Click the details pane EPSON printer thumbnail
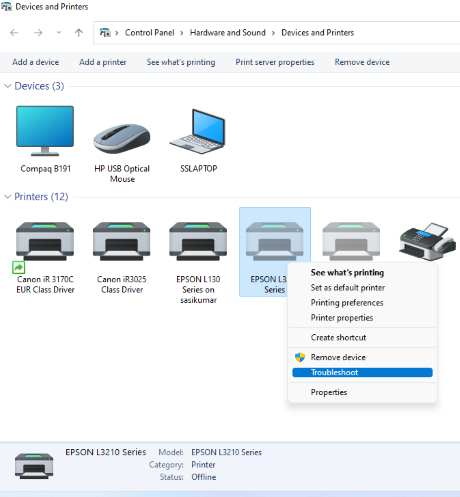 (x=34, y=466)
